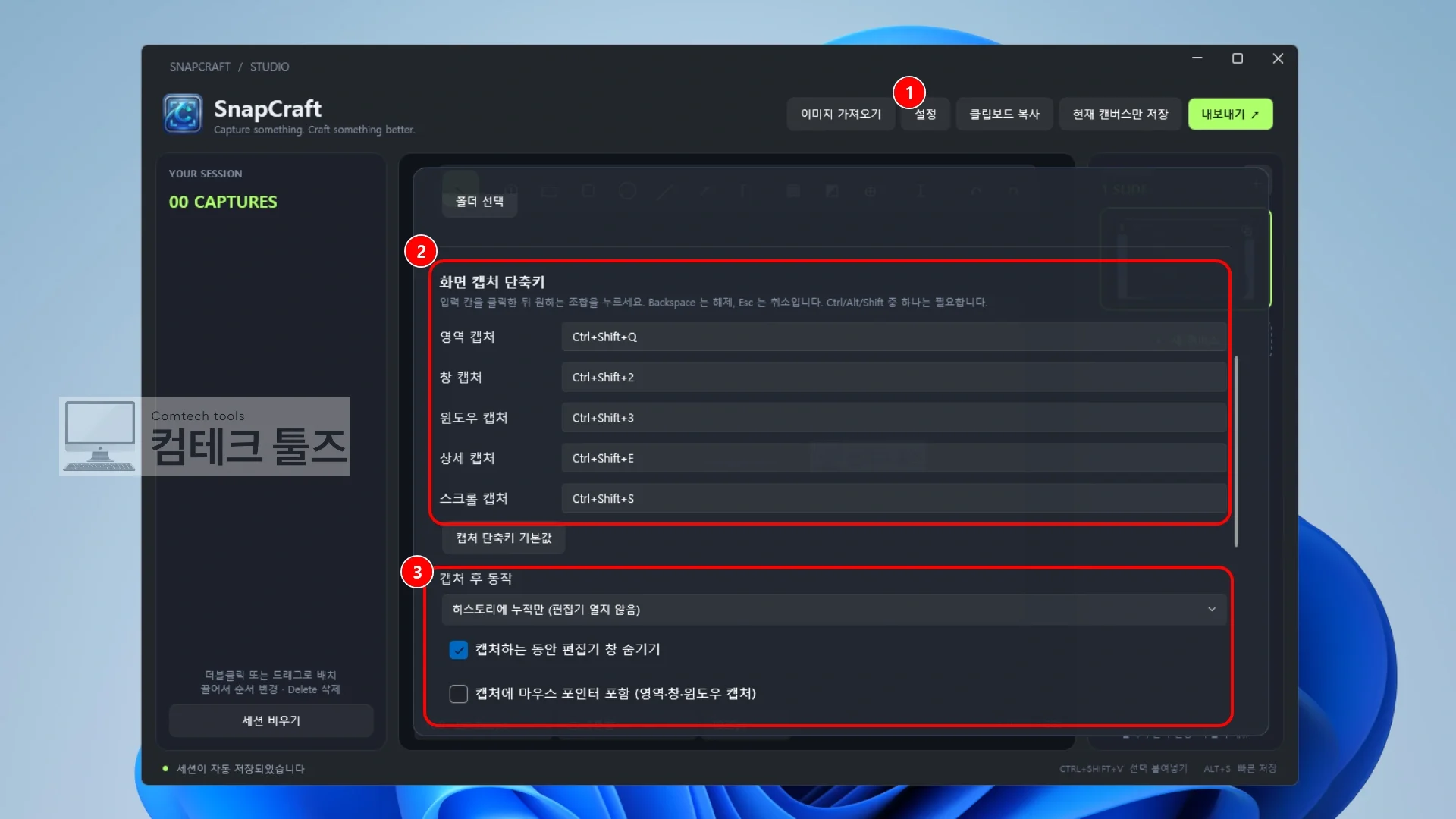The image size is (1456, 819).
Task: Maximize the SnapCraft window
Action: pos(1238,58)
